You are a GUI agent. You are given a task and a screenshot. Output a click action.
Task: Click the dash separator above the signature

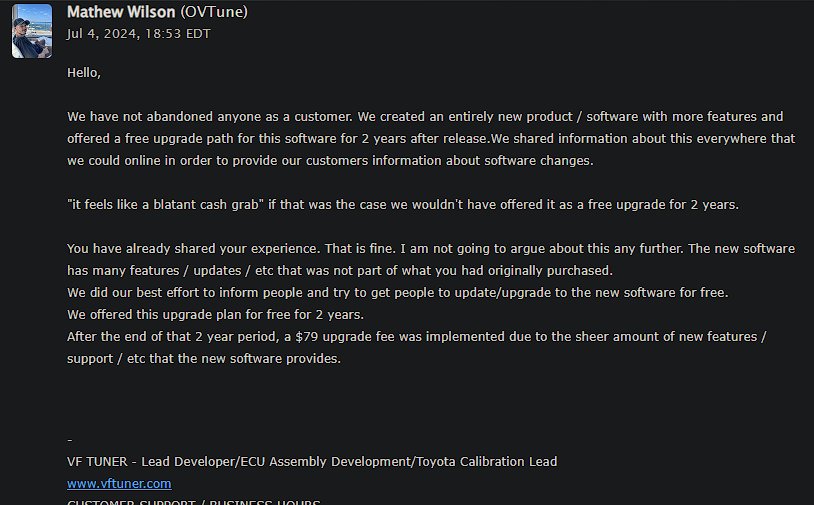(x=70, y=440)
